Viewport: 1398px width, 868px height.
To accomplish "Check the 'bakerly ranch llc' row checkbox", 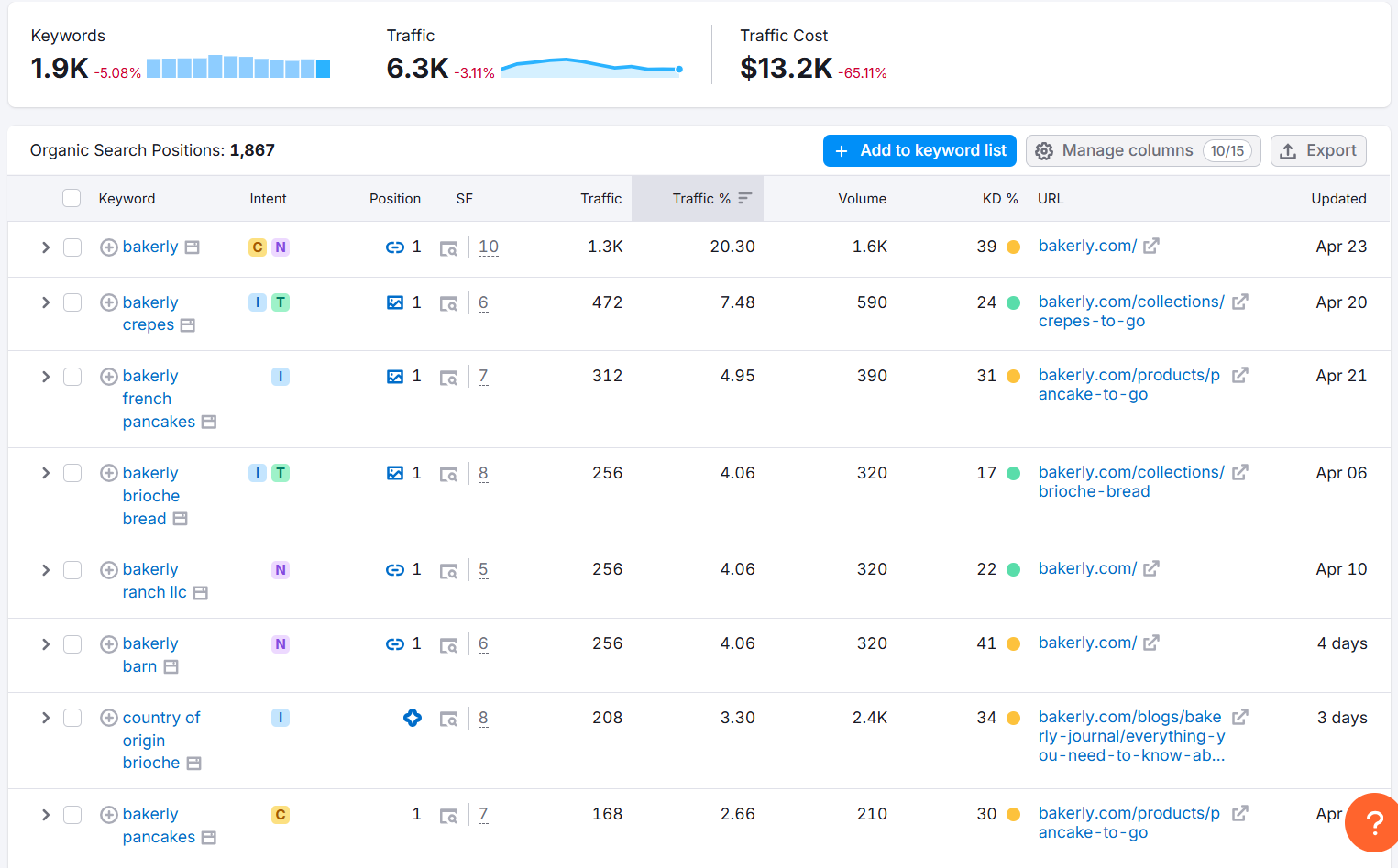I will [72, 570].
